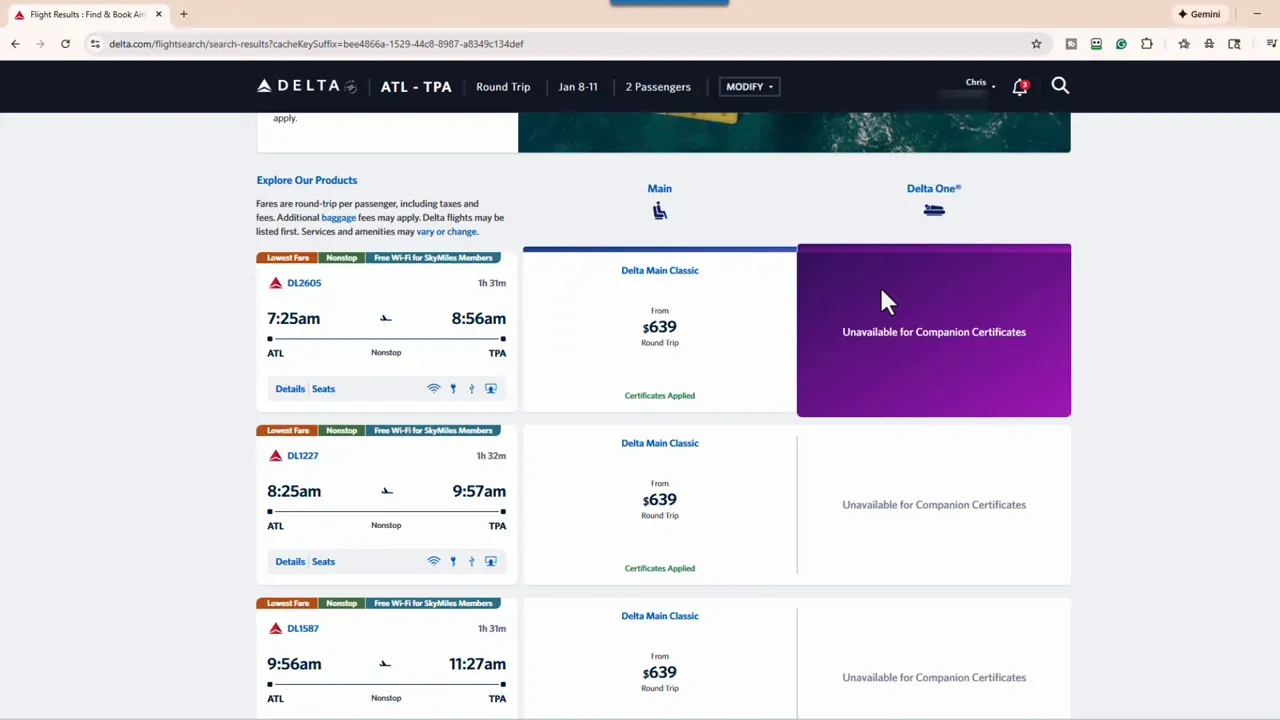Click the red Delta triangle beside DL1587

(275, 628)
